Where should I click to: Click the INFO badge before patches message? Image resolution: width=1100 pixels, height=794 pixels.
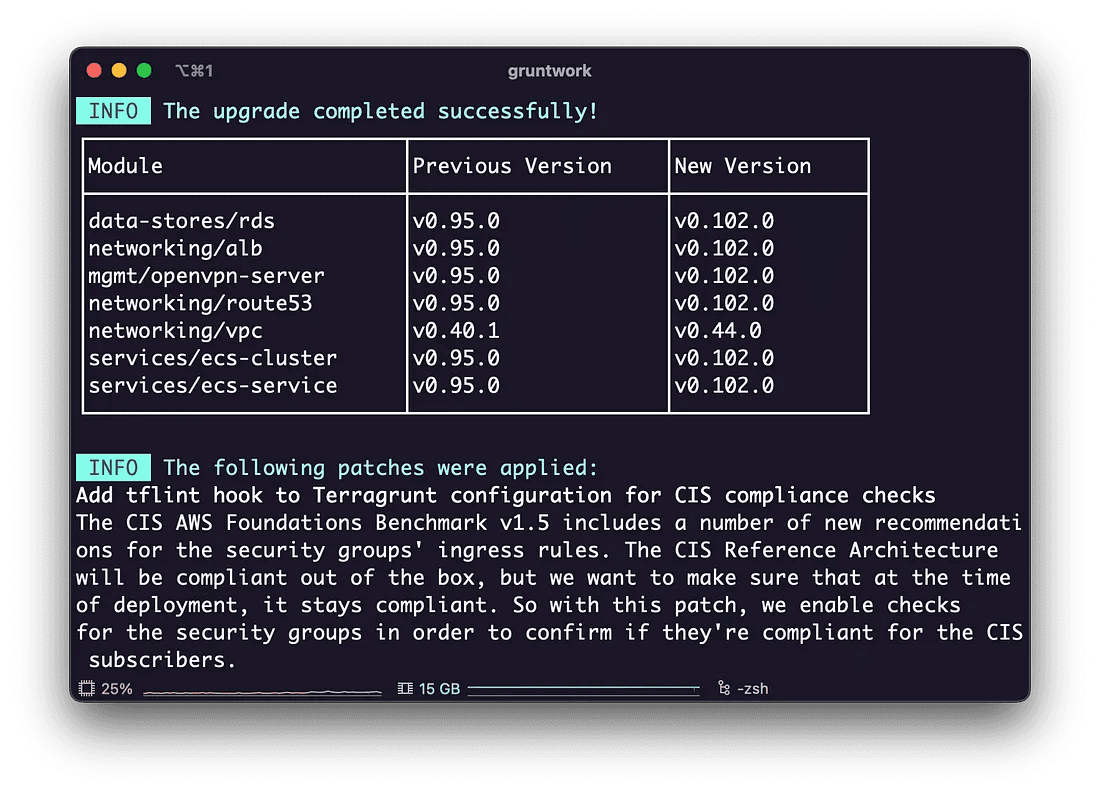[113, 468]
